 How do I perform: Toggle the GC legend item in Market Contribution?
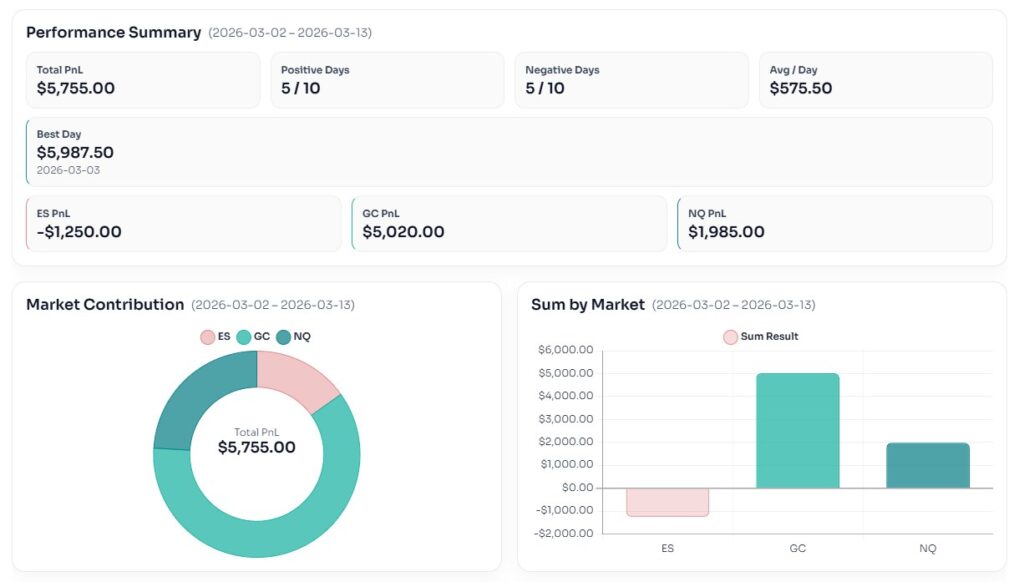pyautogui.click(x=253, y=337)
